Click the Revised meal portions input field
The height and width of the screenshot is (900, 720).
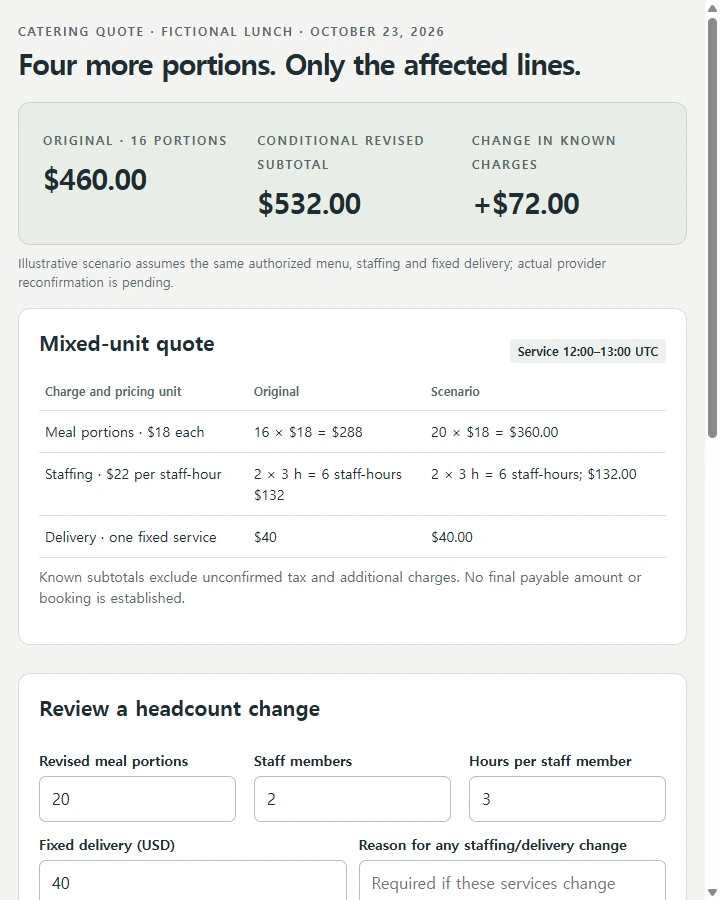click(x=137, y=799)
